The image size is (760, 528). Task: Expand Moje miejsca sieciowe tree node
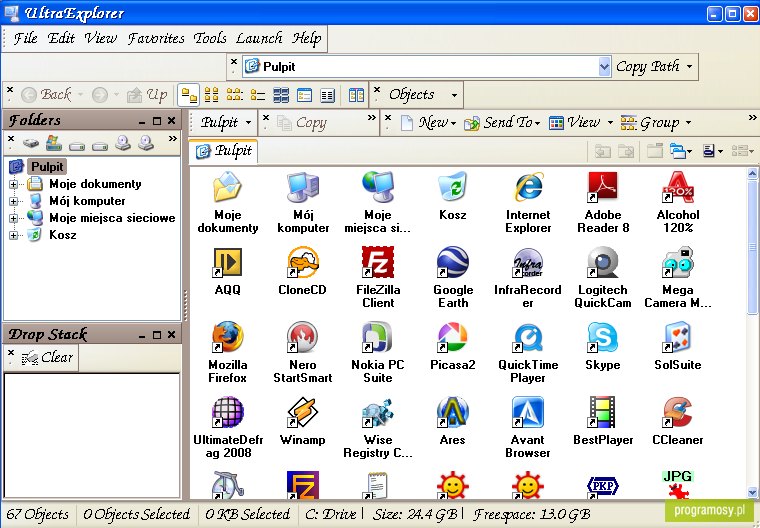coord(14,218)
